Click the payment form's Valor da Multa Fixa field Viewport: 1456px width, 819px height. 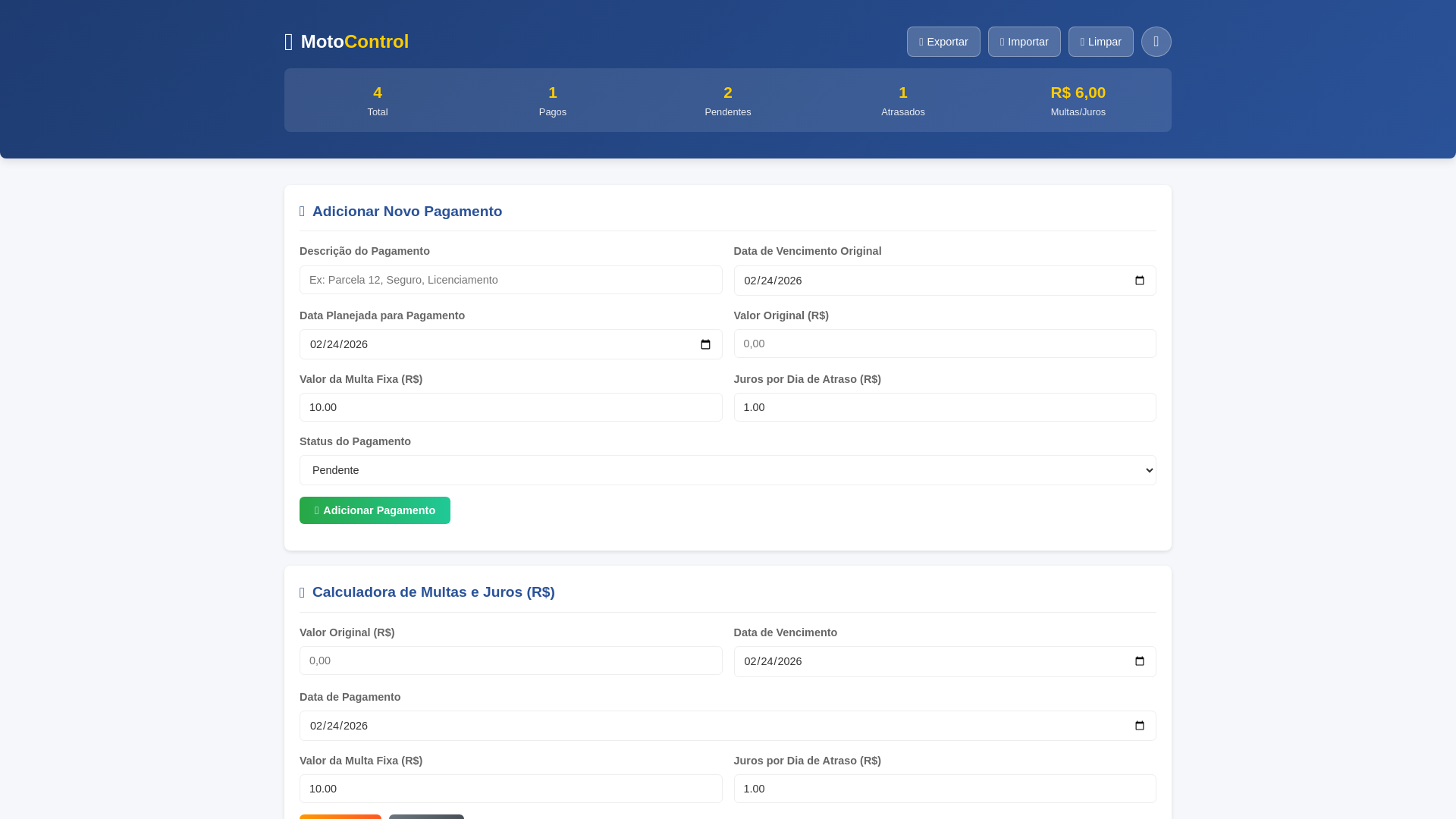coord(510,407)
